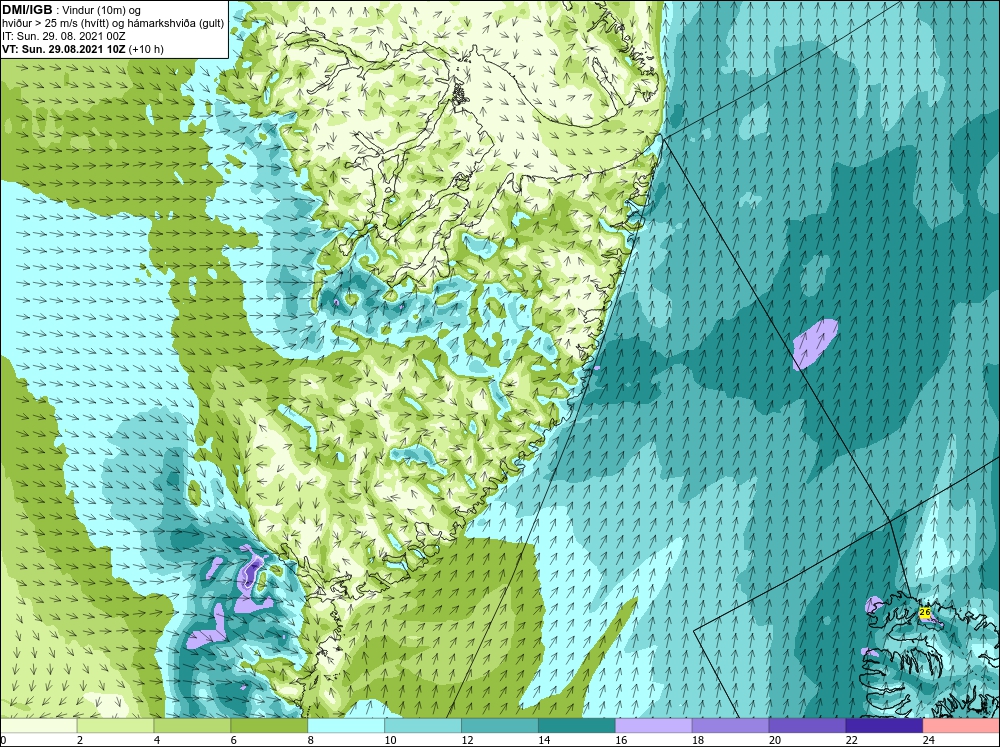1000x747 pixels.
Task: Click the 22–24 m/s dark indigo legend swatch
Action: click(x=884, y=726)
